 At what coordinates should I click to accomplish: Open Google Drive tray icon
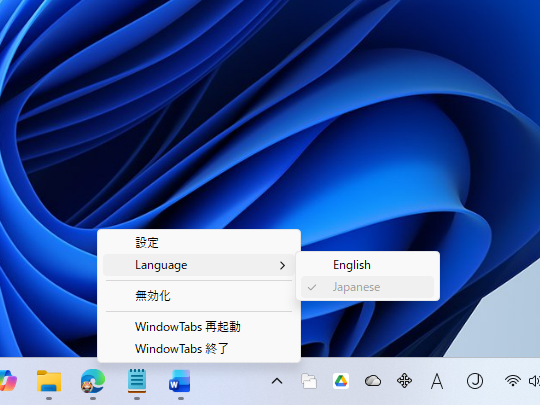point(341,381)
